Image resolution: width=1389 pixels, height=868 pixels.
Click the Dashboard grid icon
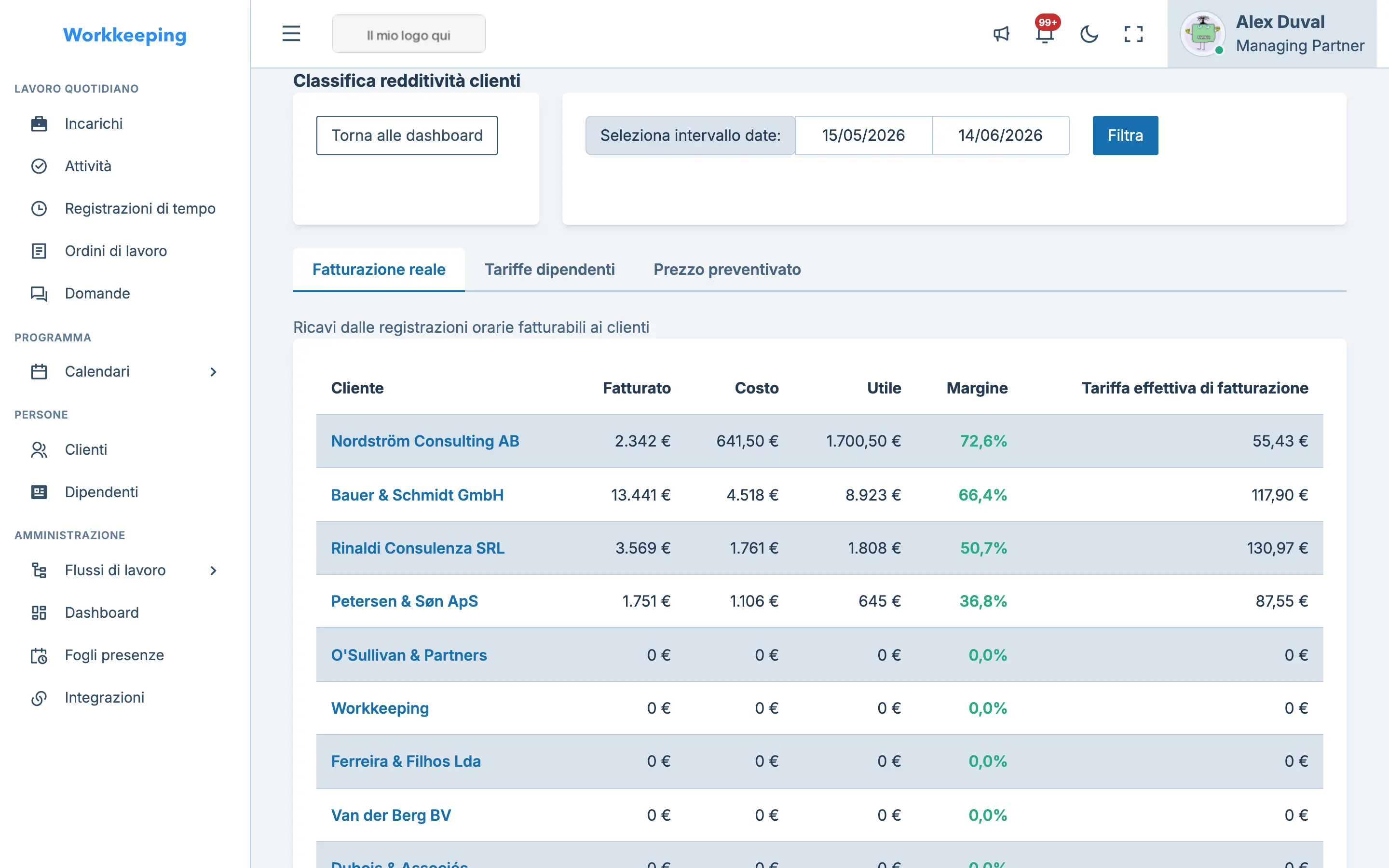tap(39, 612)
